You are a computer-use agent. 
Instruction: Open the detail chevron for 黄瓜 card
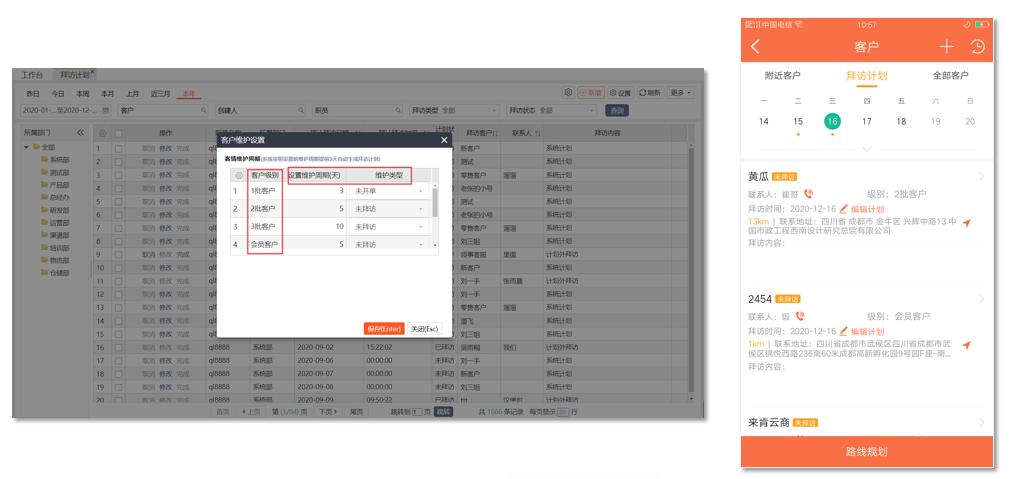click(982, 176)
